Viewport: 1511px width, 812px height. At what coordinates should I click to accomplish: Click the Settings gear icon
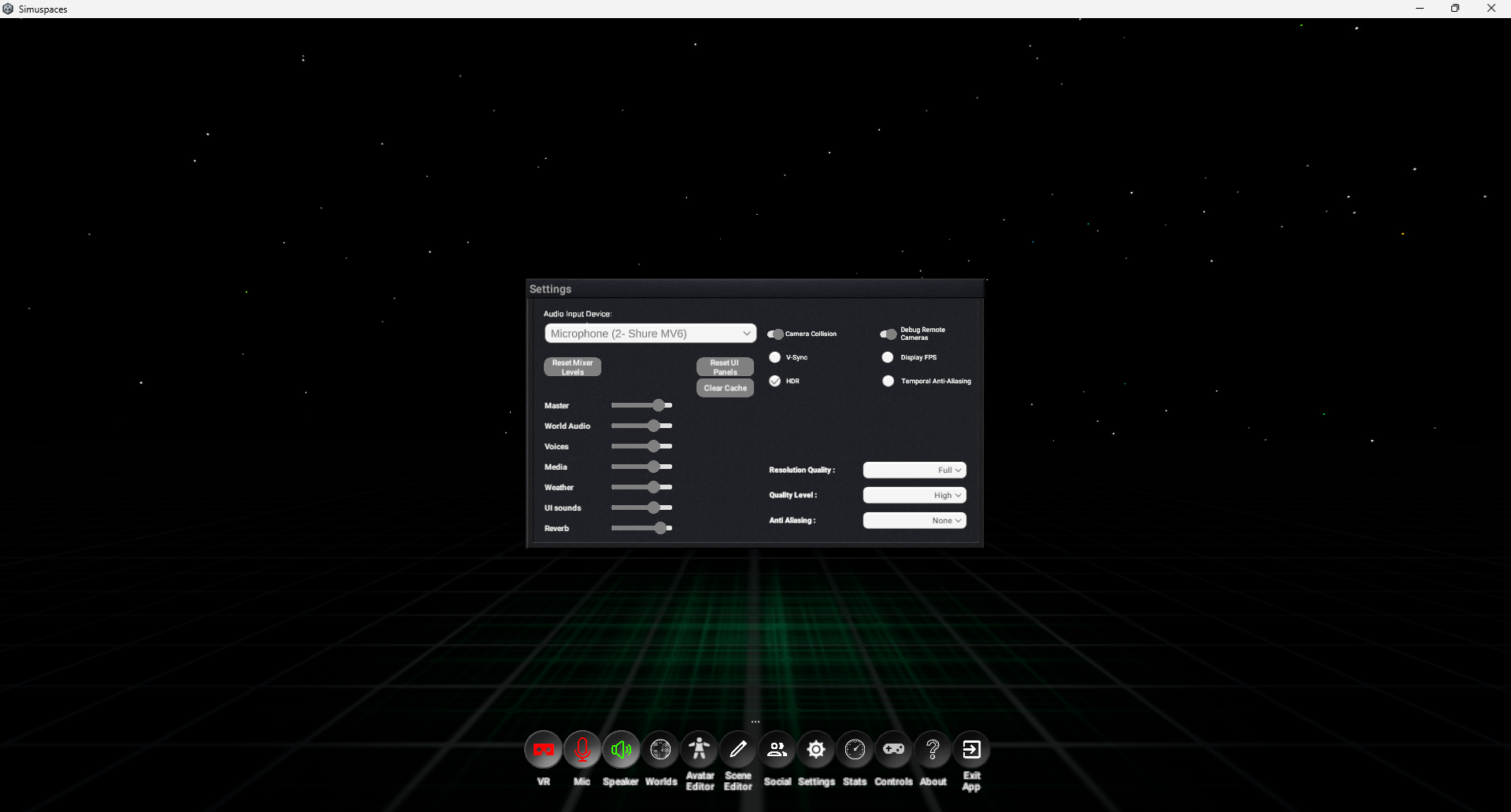[816, 750]
